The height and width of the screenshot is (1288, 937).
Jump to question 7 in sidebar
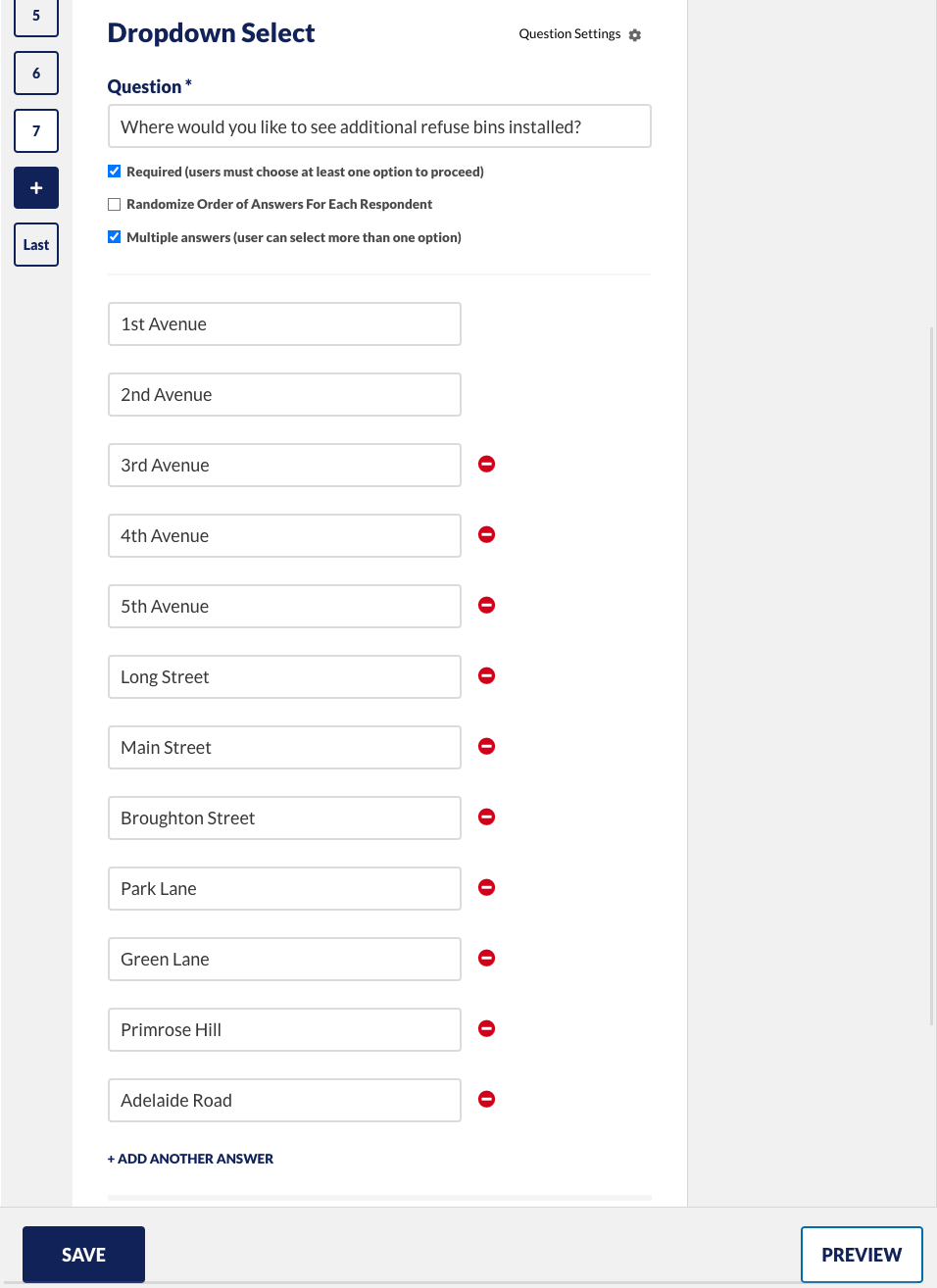[36, 131]
